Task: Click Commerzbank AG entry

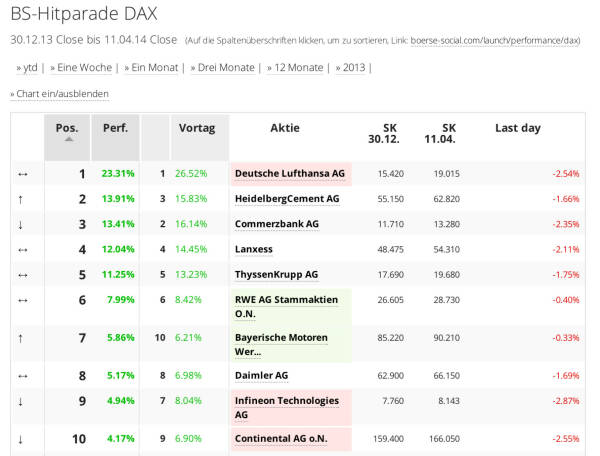Action: click(x=277, y=224)
